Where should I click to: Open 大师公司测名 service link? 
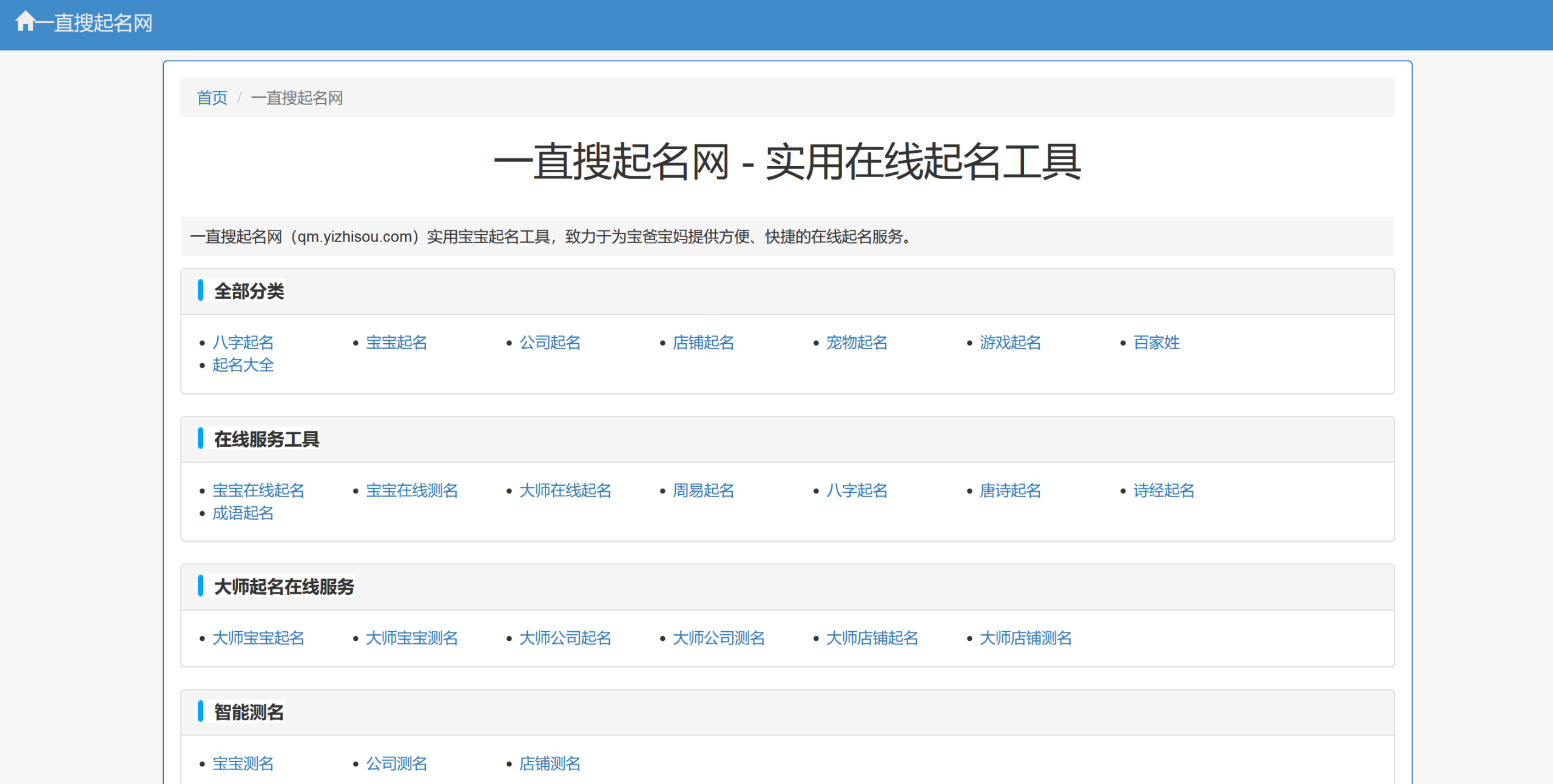point(719,638)
